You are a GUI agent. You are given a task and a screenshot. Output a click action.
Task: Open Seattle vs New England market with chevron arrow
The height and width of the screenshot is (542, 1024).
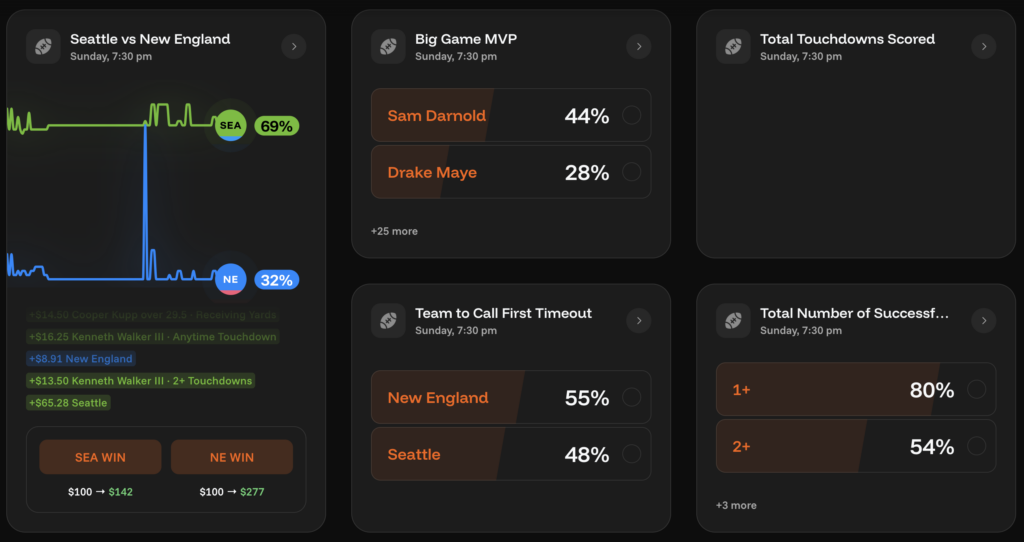[x=293, y=46]
